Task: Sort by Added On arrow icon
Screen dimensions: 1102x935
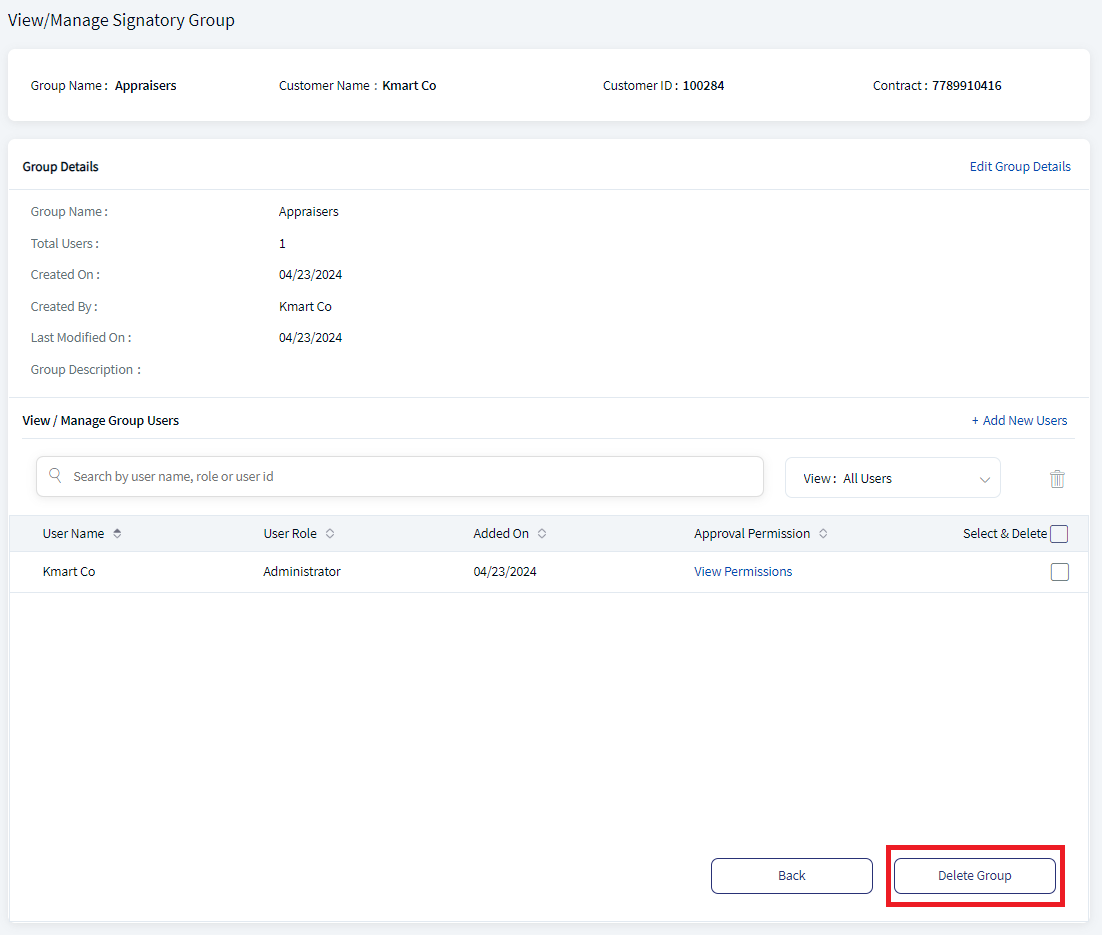Action: pyautogui.click(x=542, y=534)
